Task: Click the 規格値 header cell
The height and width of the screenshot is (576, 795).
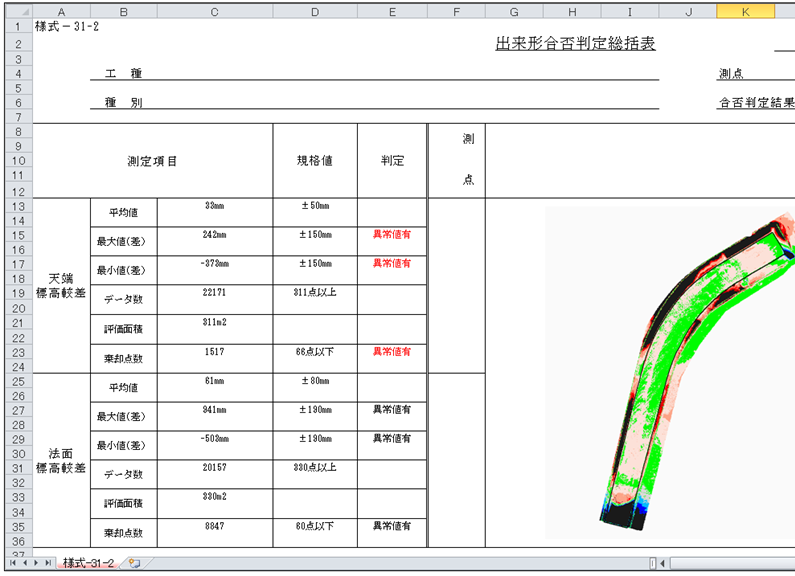Action: coord(315,161)
